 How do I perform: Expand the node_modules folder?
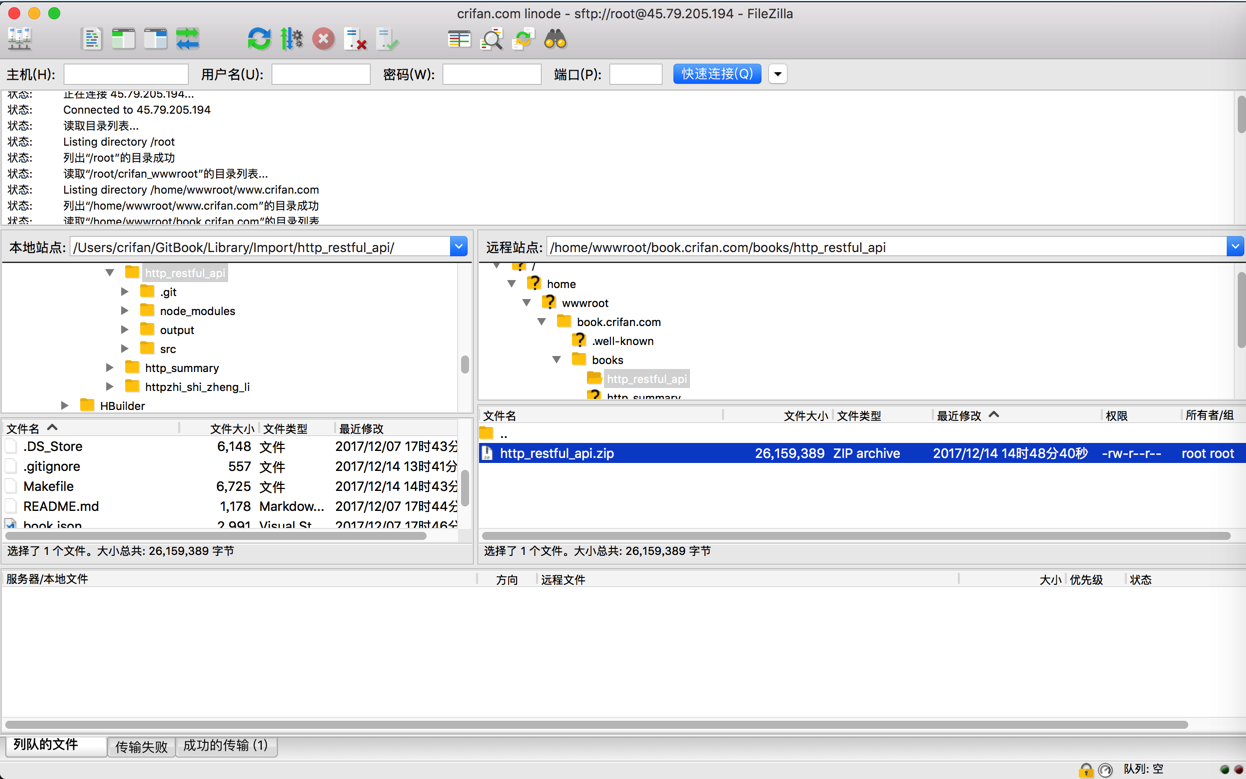[x=125, y=311]
